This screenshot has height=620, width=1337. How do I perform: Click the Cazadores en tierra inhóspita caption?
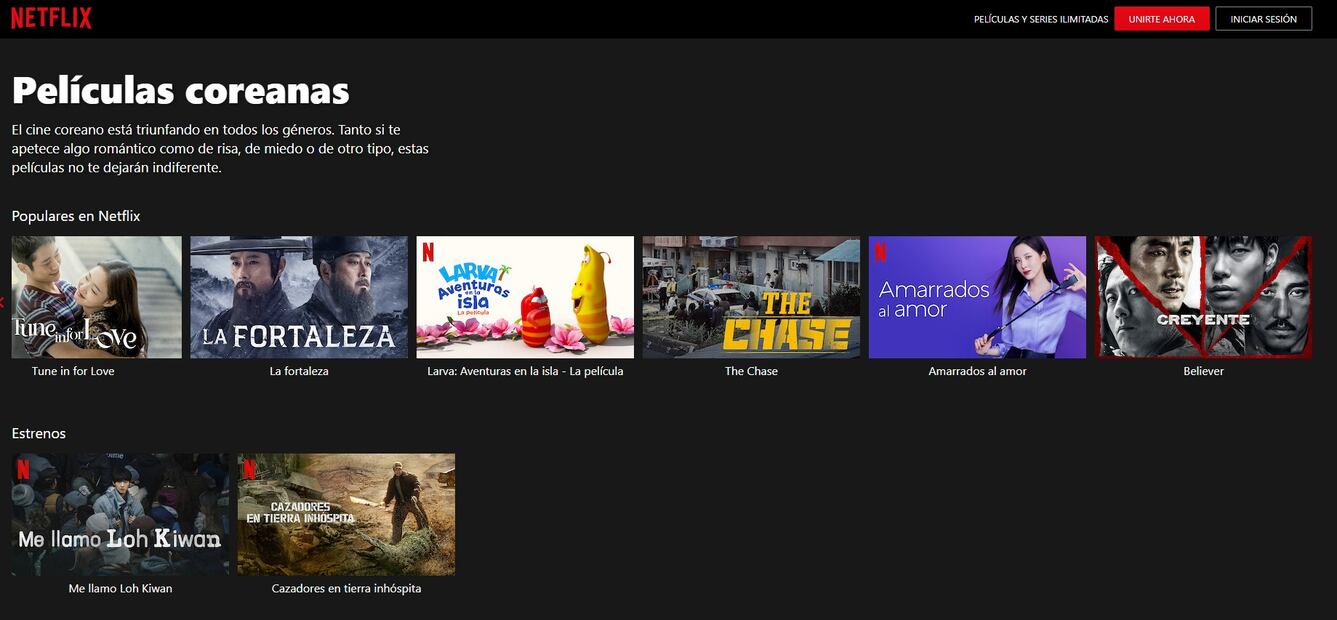pos(346,589)
